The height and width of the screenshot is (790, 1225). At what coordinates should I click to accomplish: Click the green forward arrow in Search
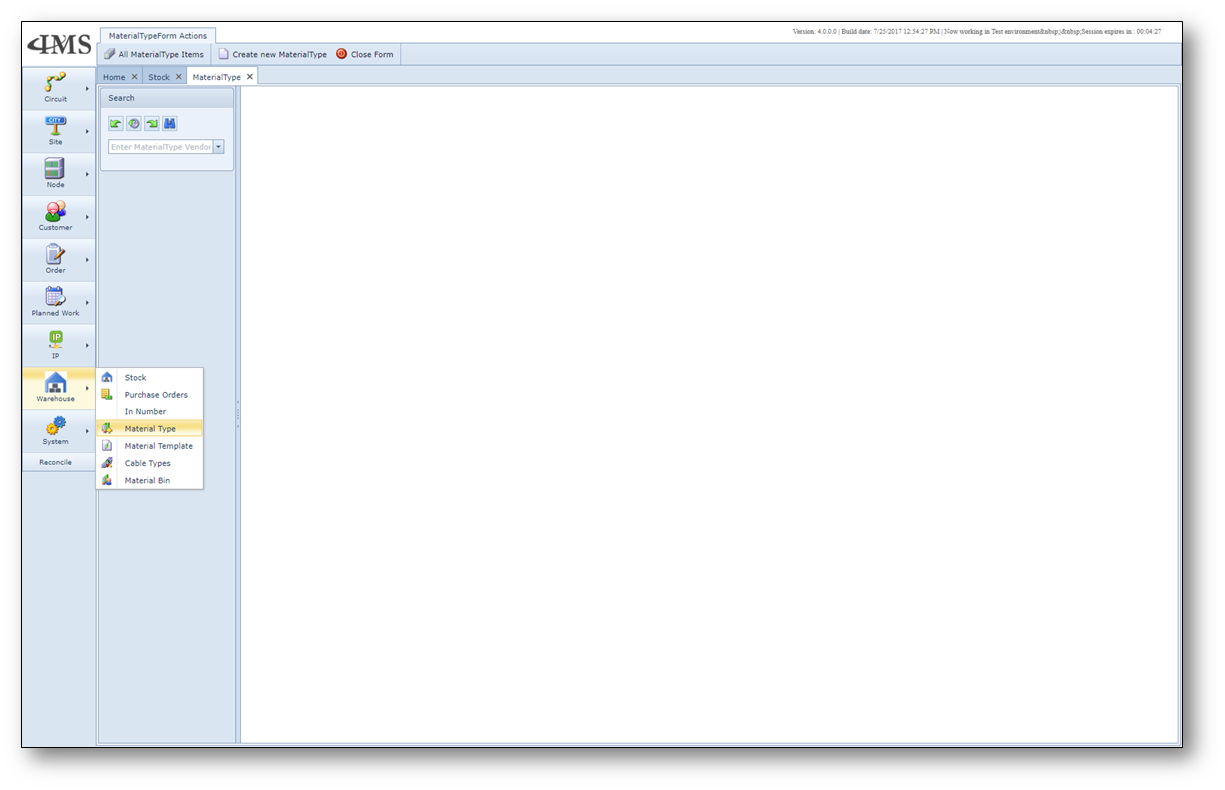click(152, 123)
